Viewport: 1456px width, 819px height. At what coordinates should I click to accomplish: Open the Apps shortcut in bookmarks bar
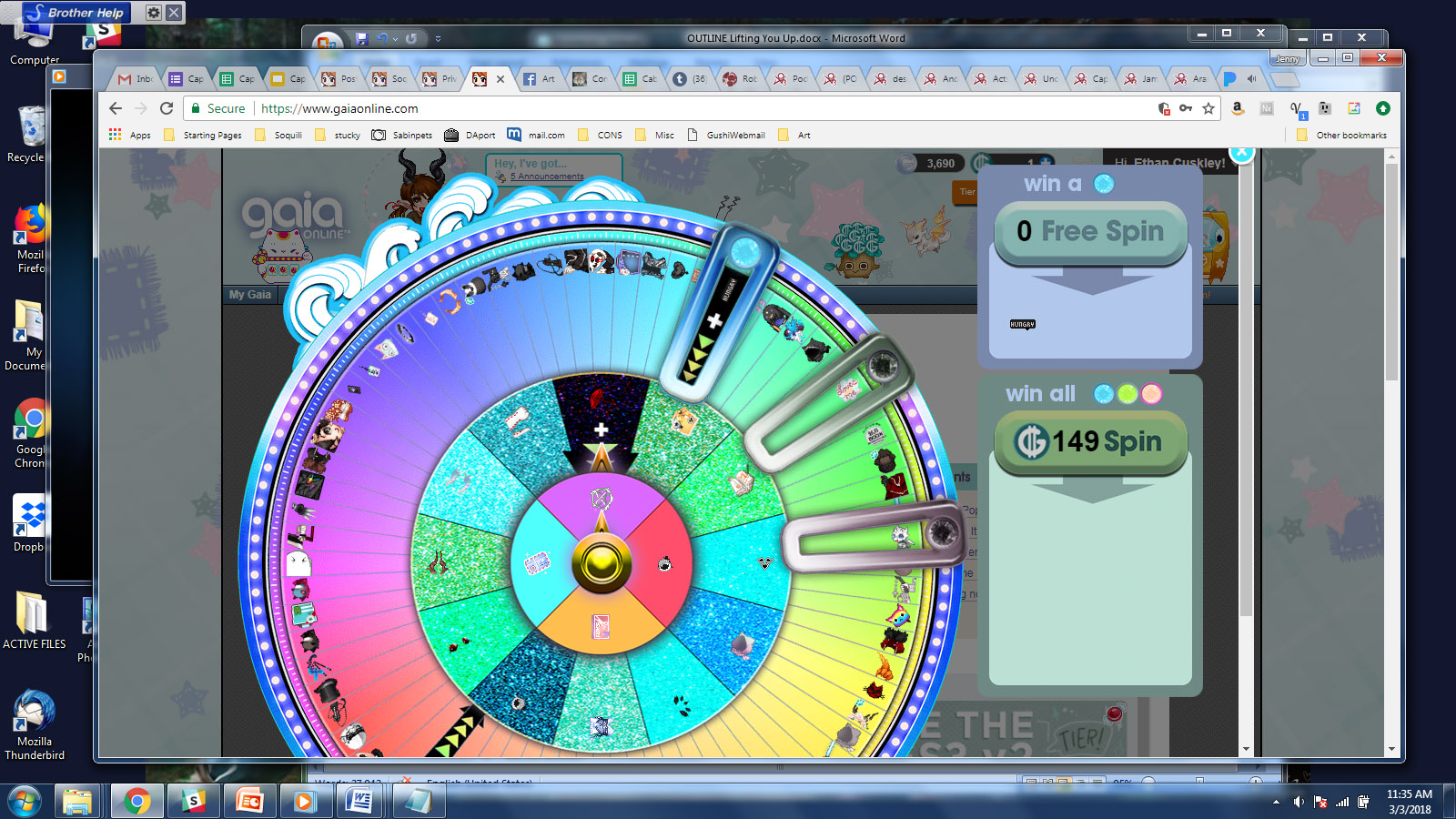129,135
